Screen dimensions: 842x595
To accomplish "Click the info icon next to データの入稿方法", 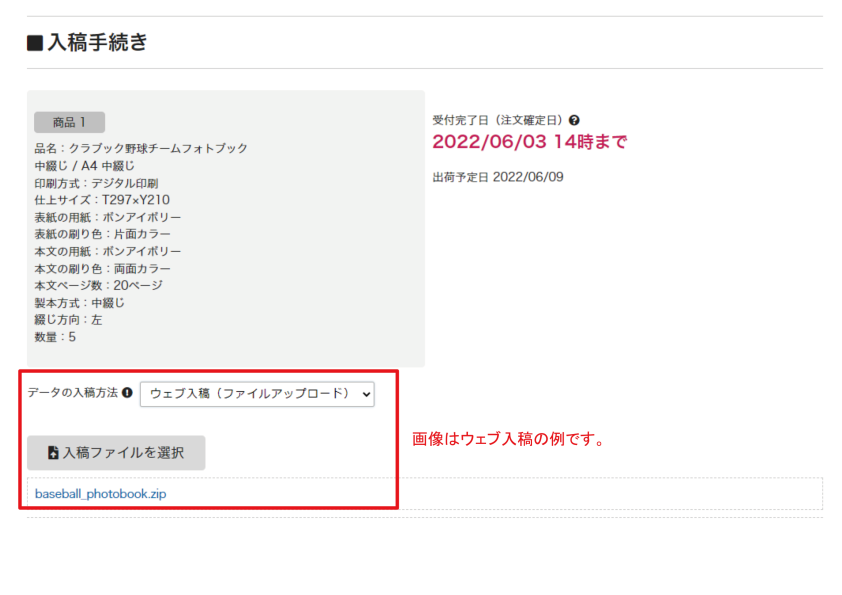I will 127,393.
